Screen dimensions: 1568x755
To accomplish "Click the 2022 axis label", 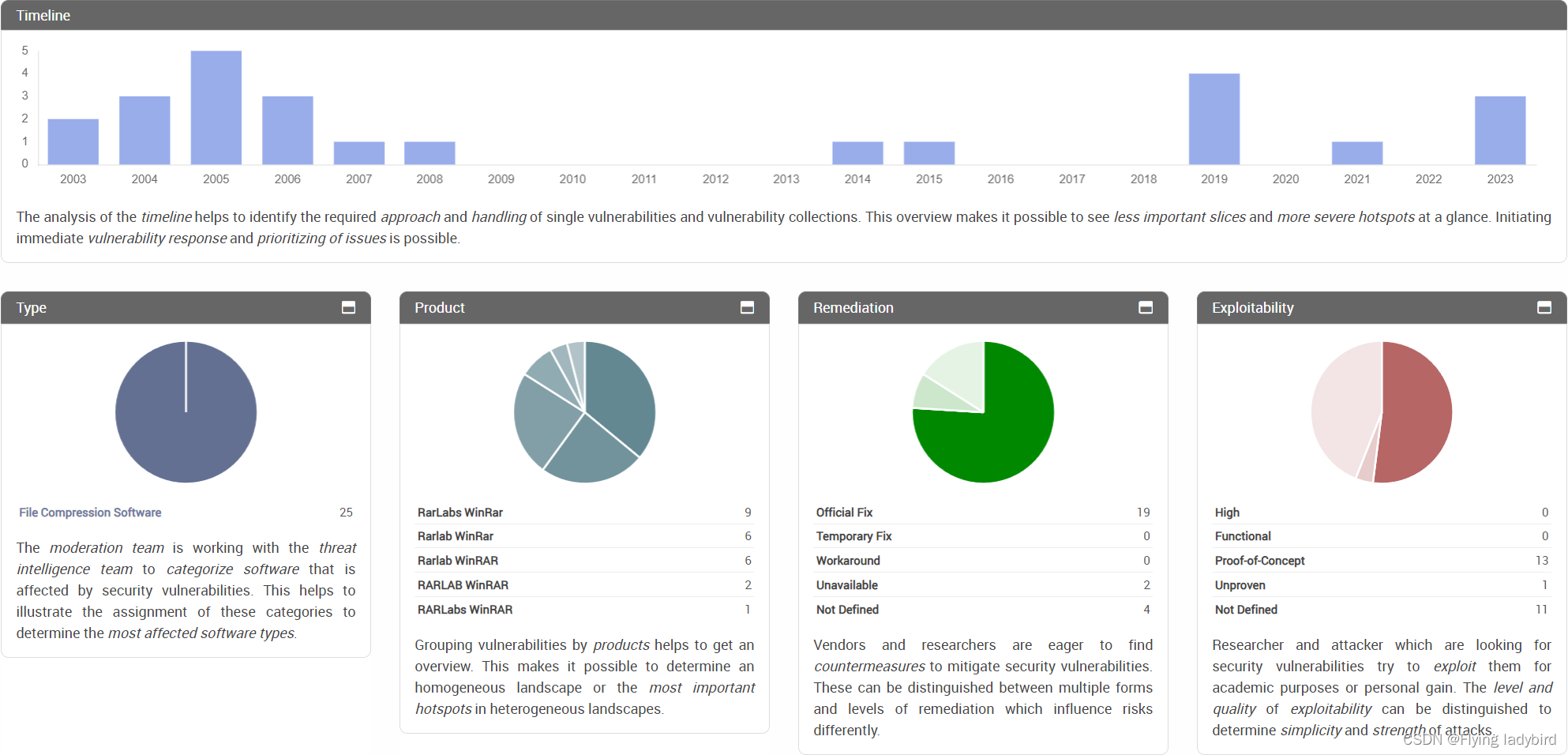I will coord(1428,179).
